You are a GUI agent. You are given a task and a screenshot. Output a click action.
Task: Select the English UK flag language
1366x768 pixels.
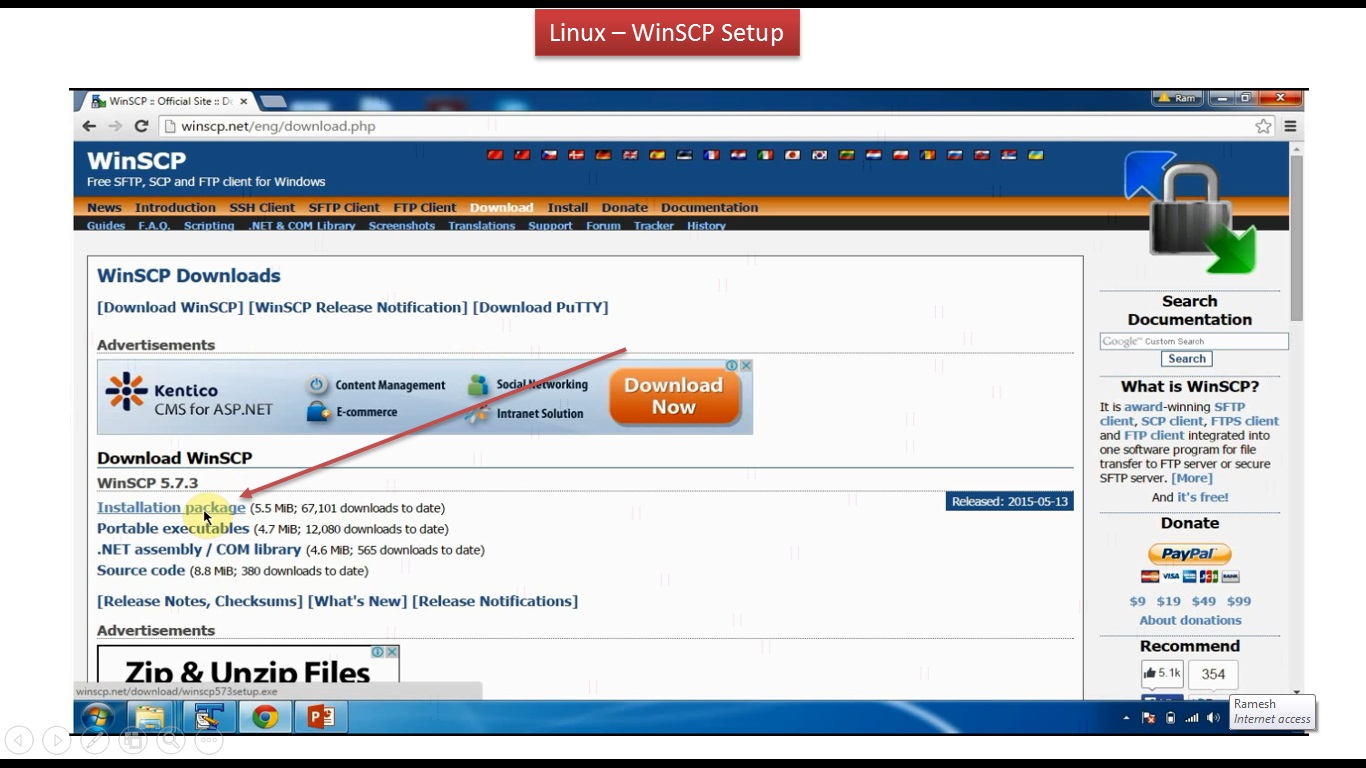(x=630, y=155)
